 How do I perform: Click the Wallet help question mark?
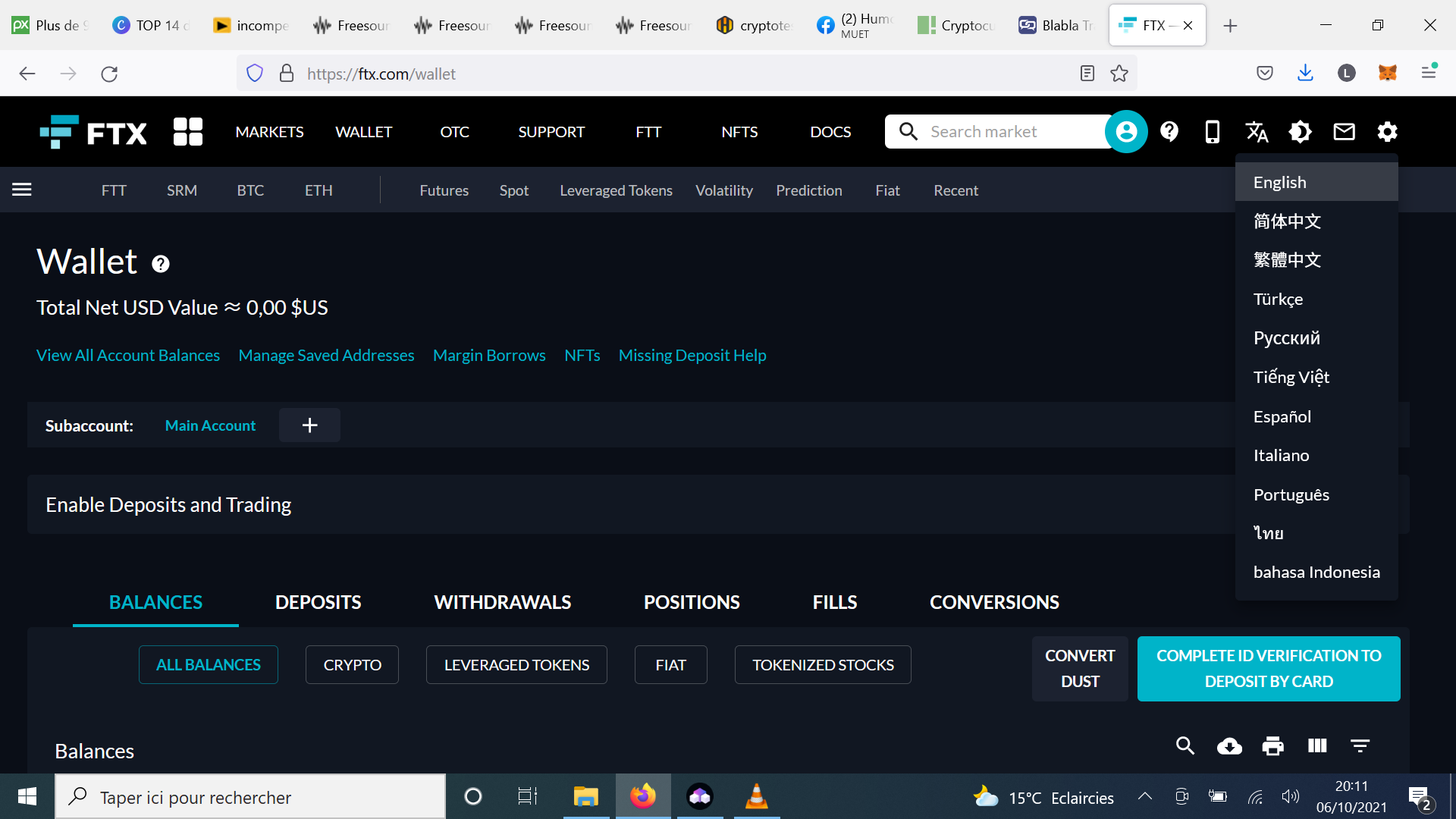[160, 264]
